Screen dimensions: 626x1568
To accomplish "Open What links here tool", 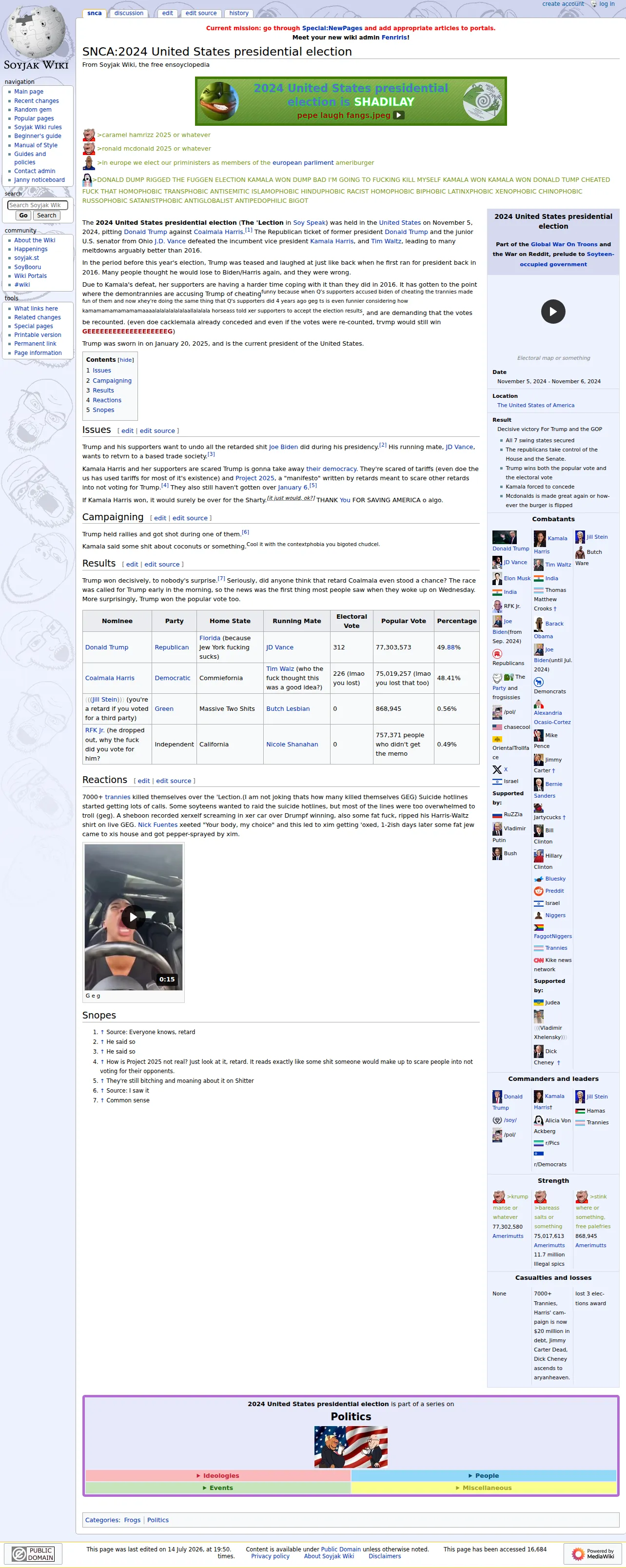I will [36, 309].
